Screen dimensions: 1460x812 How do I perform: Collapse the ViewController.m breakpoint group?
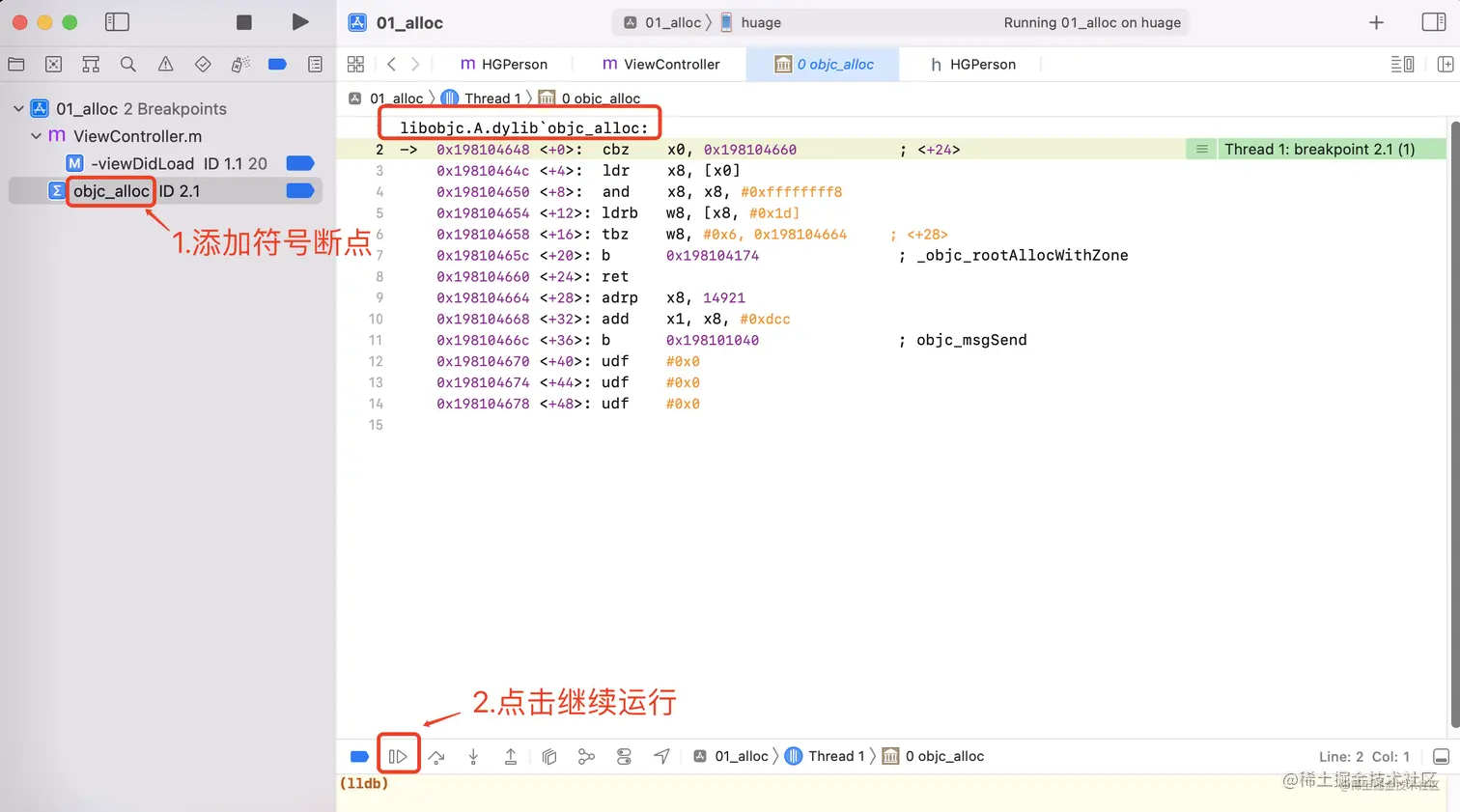[37, 136]
